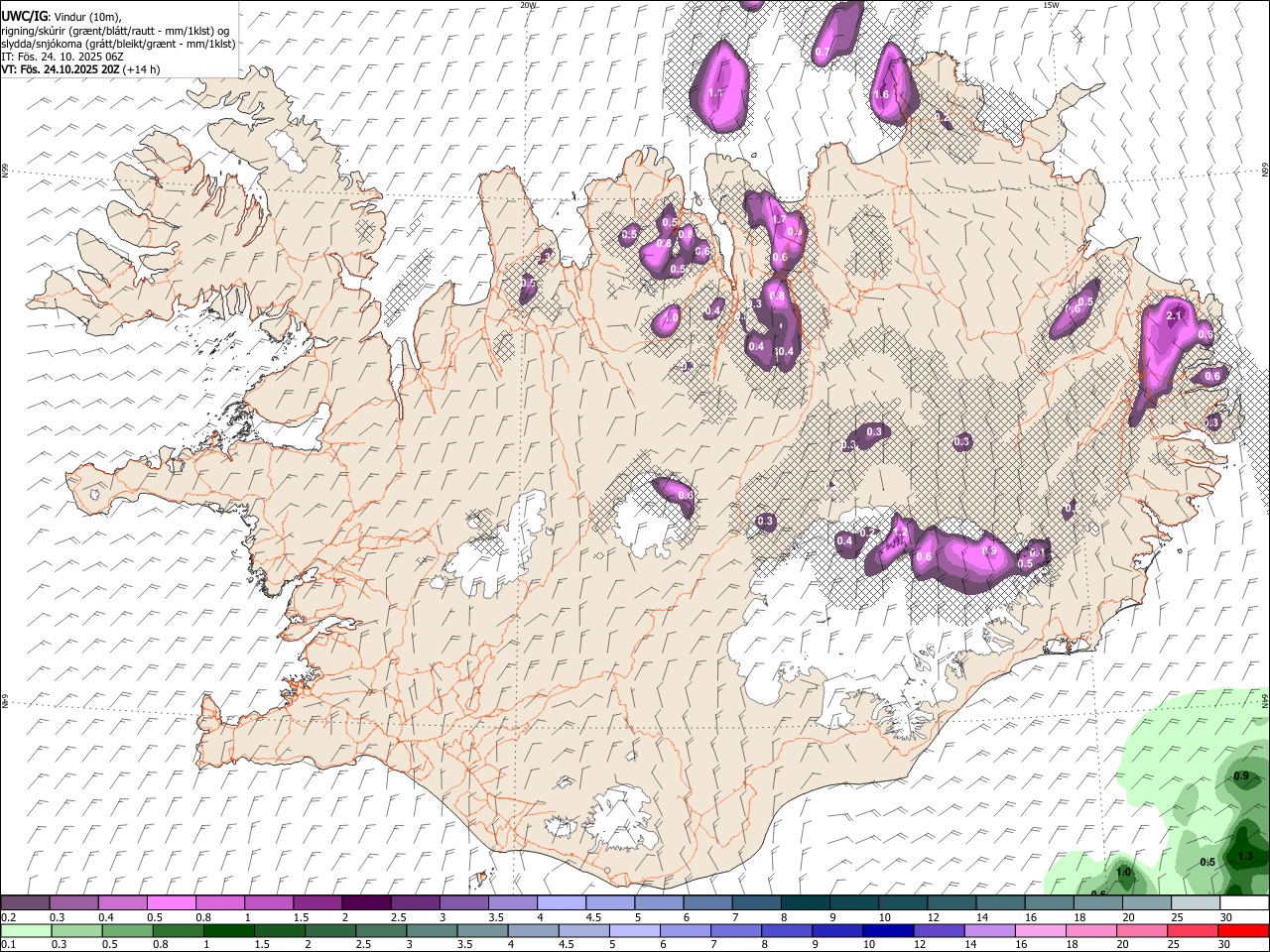Click the "1.1" snowfall value on the map
This screenshot has height=952, width=1270.
point(717,93)
